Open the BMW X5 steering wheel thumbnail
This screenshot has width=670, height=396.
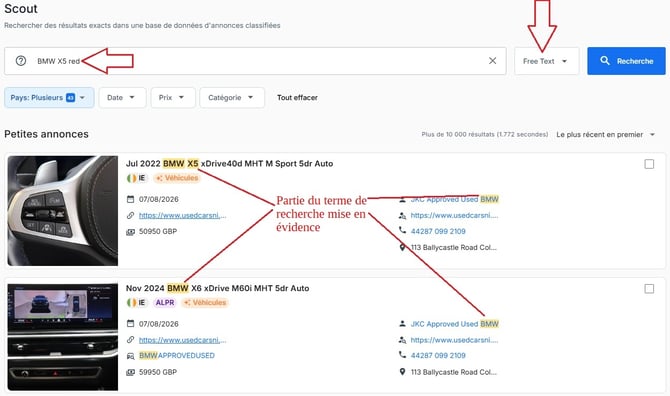63,211
